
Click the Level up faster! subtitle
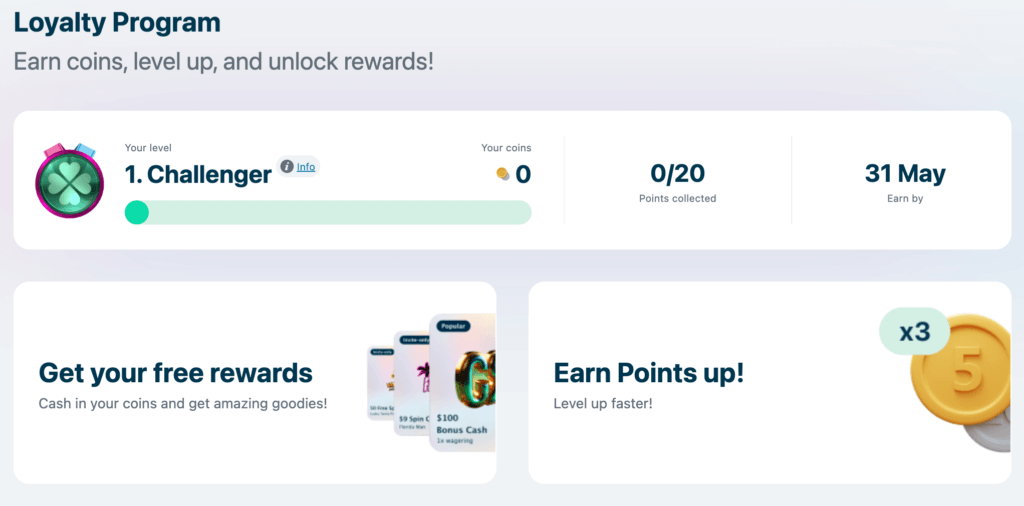point(603,404)
